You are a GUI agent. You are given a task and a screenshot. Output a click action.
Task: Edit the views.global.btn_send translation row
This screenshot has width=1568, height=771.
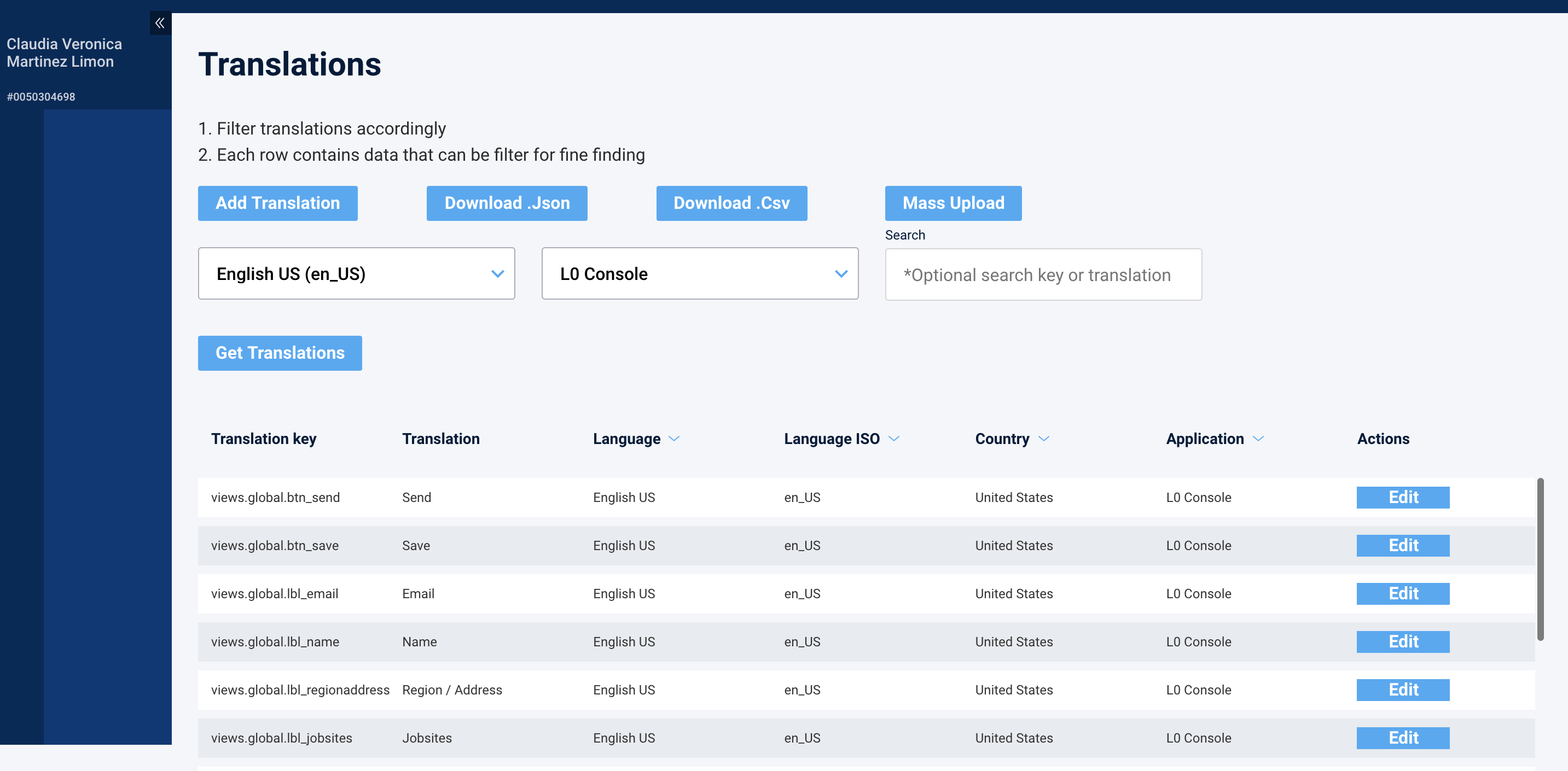[1402, 497]
